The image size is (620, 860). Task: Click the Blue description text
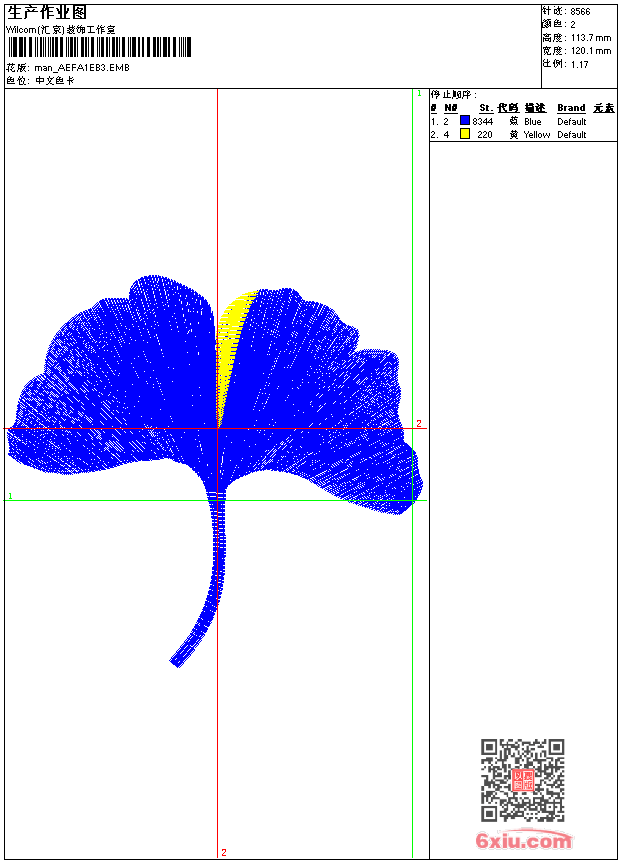point(533,122)
